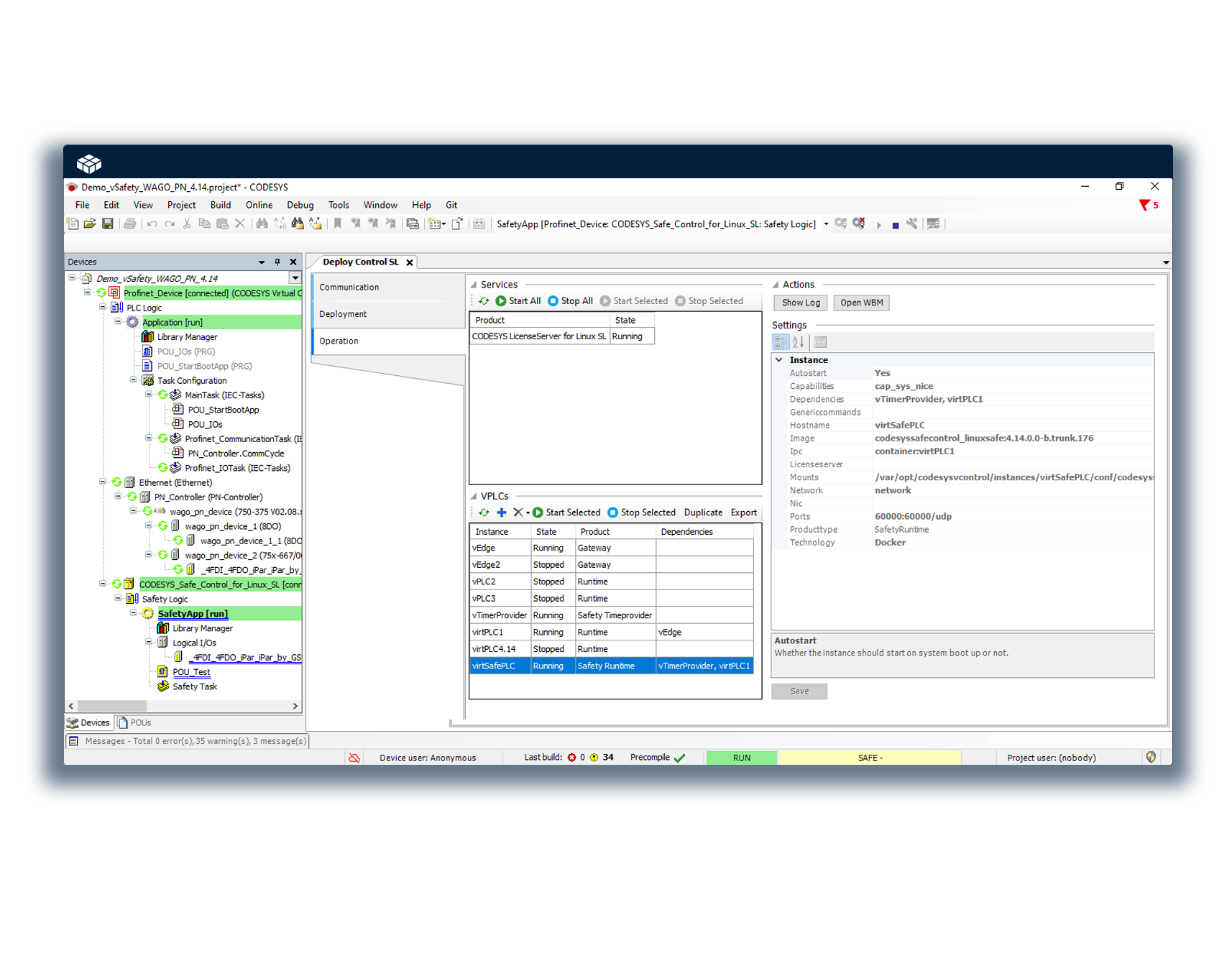
Task: Click the Undo arrow icon
Action: click(x=152, y=224)
